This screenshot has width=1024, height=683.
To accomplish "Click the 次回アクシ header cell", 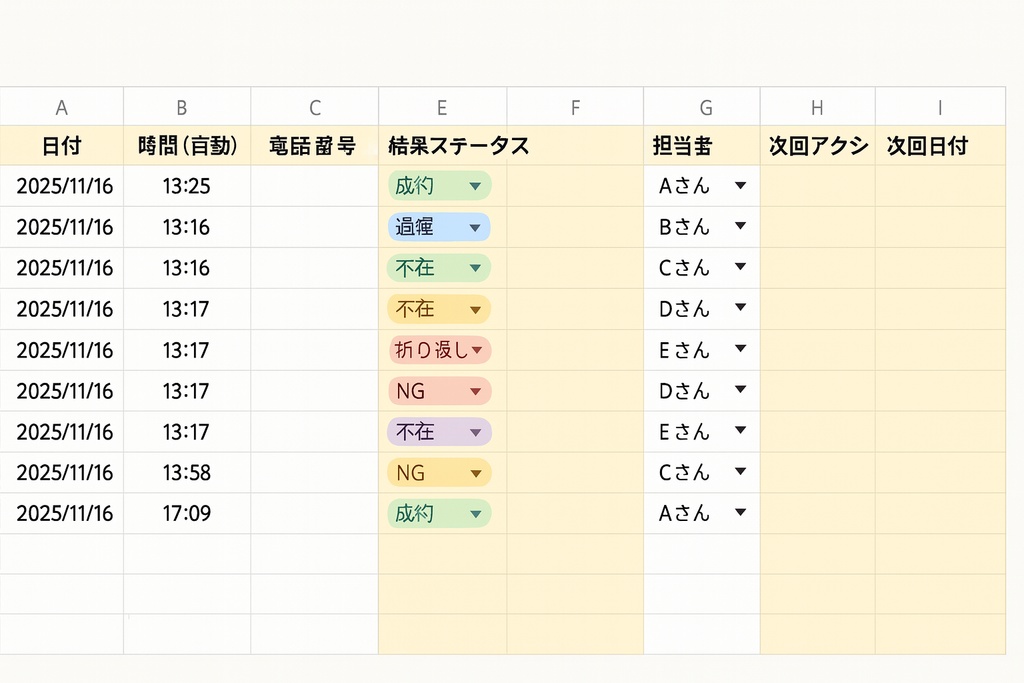I will [x=818, y=146].
